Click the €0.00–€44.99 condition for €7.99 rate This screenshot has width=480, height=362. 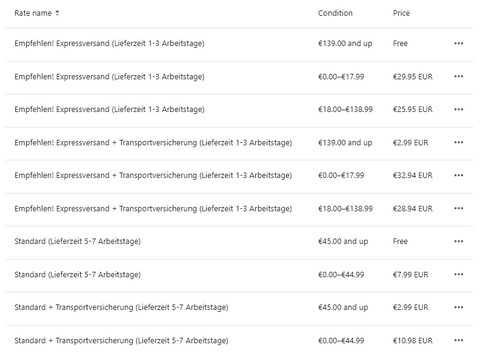click(x=341, y=274)
